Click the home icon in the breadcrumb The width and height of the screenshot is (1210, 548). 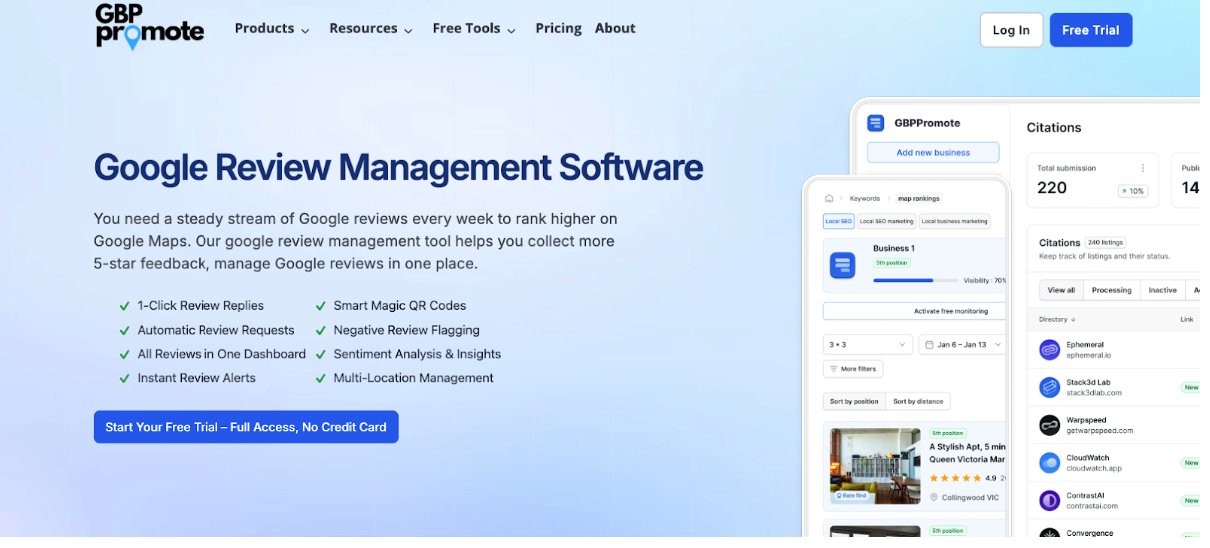pos(829,198)
